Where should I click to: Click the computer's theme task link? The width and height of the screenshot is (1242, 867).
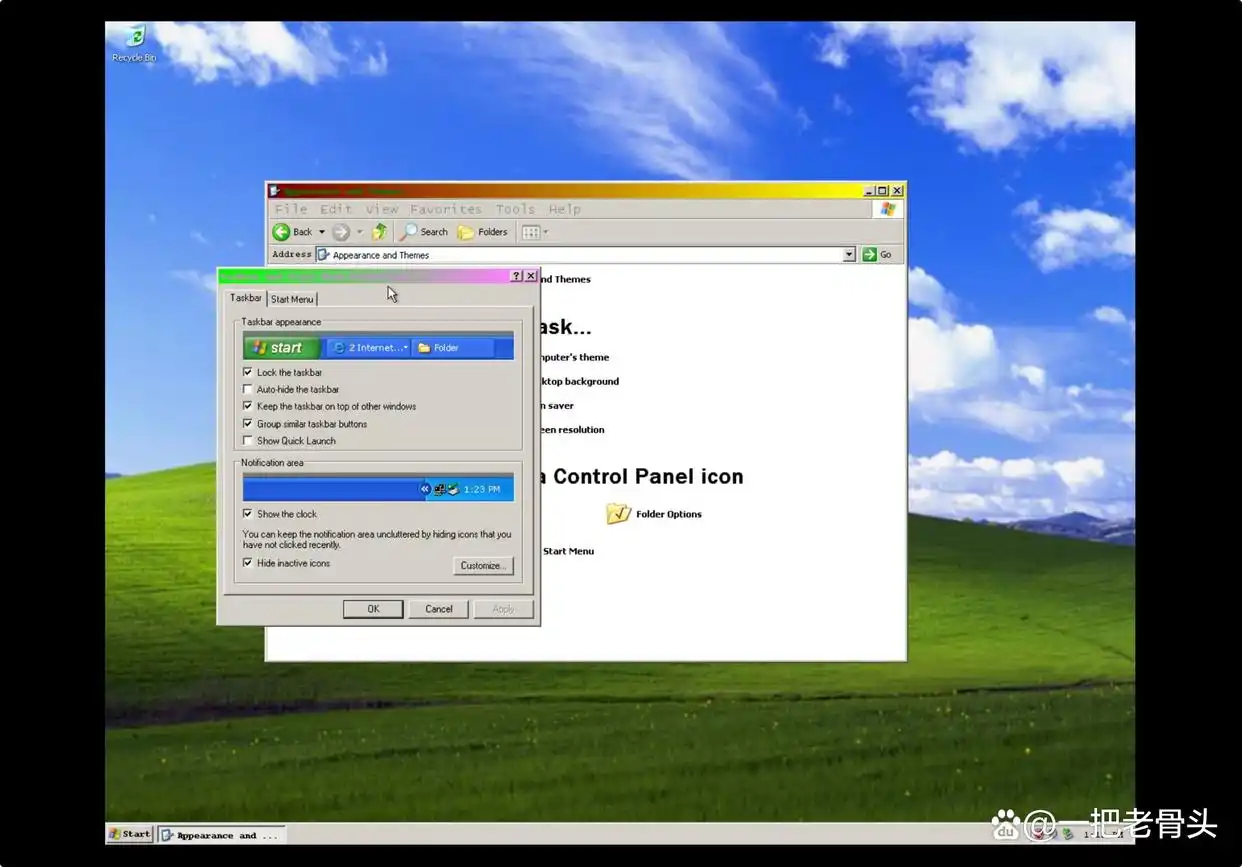tap(574, 357)
